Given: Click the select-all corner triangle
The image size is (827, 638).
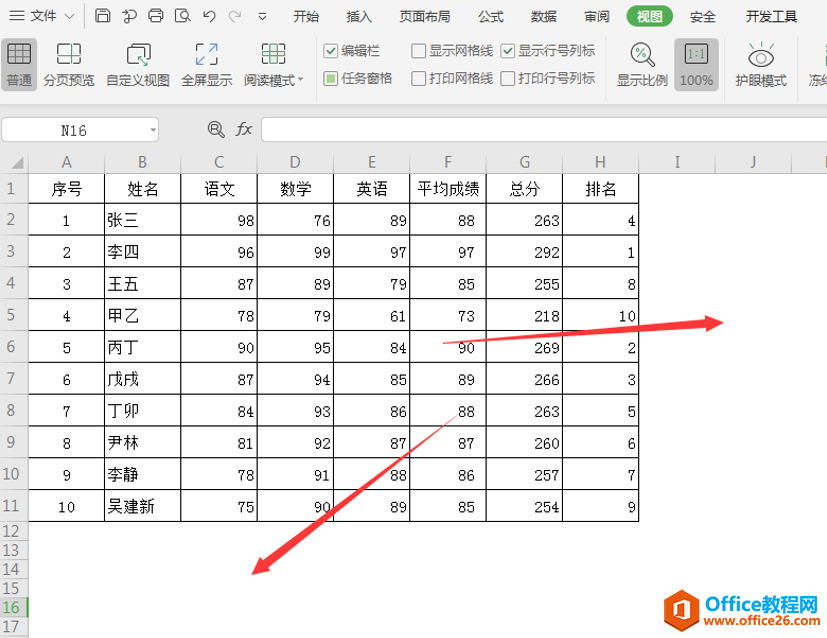Looking at the screenshot, I should (17, 162).
